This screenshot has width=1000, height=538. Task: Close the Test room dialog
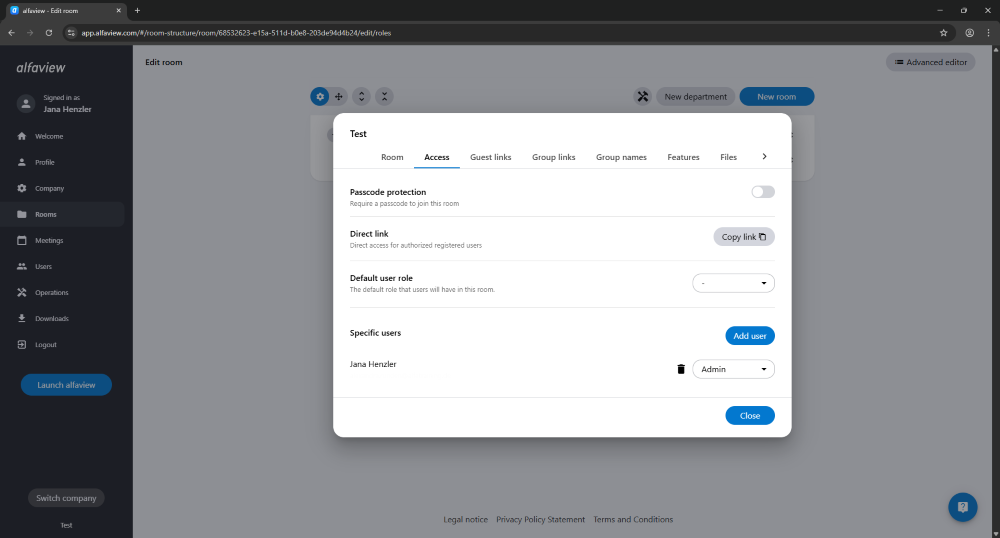tap(750, 416)
